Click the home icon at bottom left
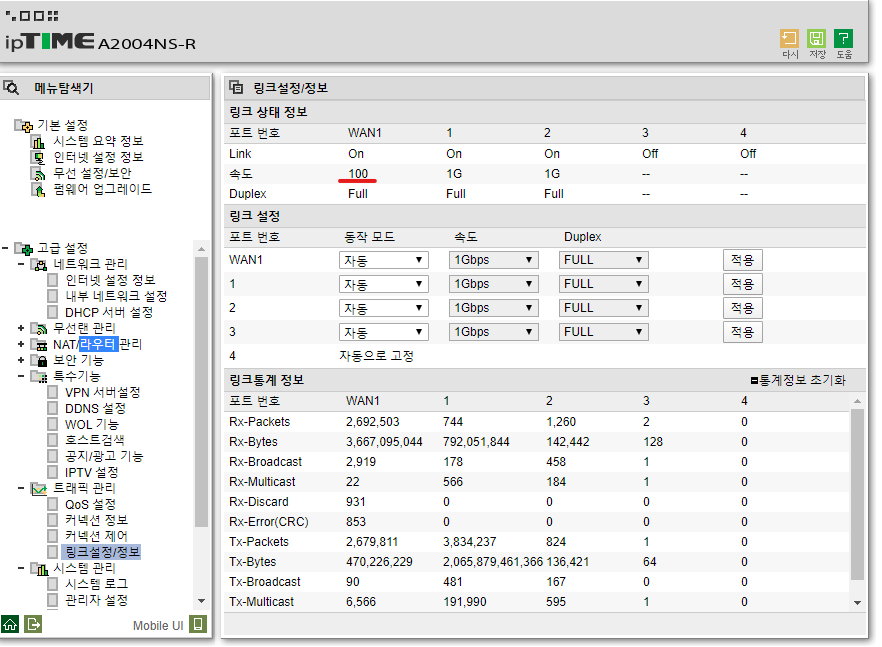This screenshot has height=647, width=882. pos(10,624)
